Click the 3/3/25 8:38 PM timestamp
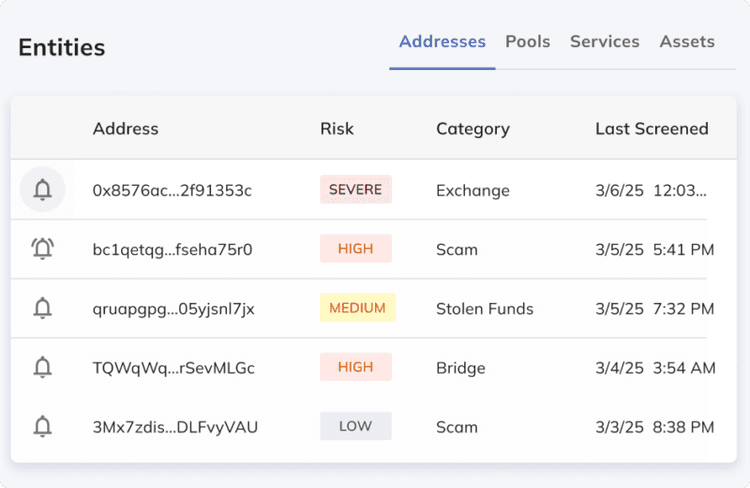Image resolution: width=750 pixels, height=488 pixels. point(655,427)
